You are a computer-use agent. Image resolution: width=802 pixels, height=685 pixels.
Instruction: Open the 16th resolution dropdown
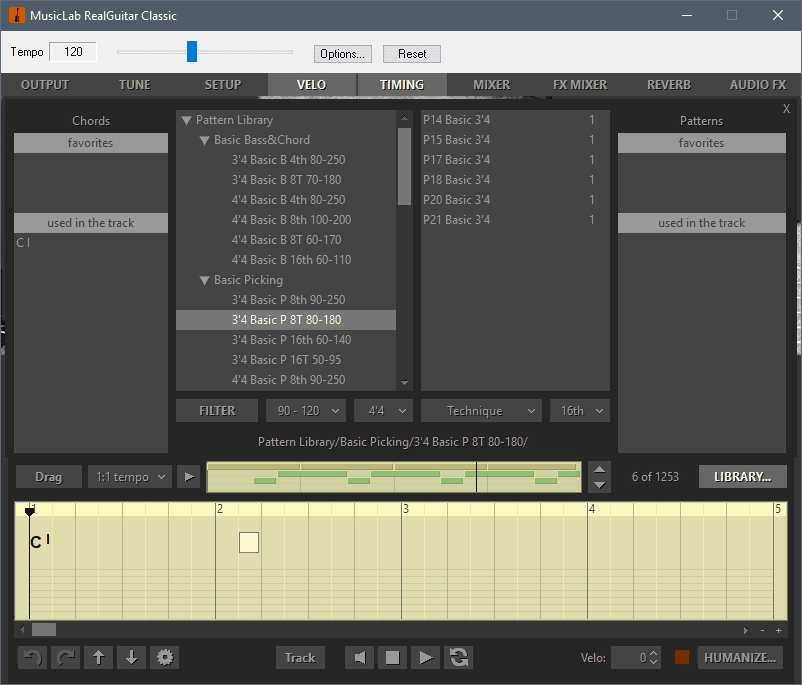click(x=580, y=411)
